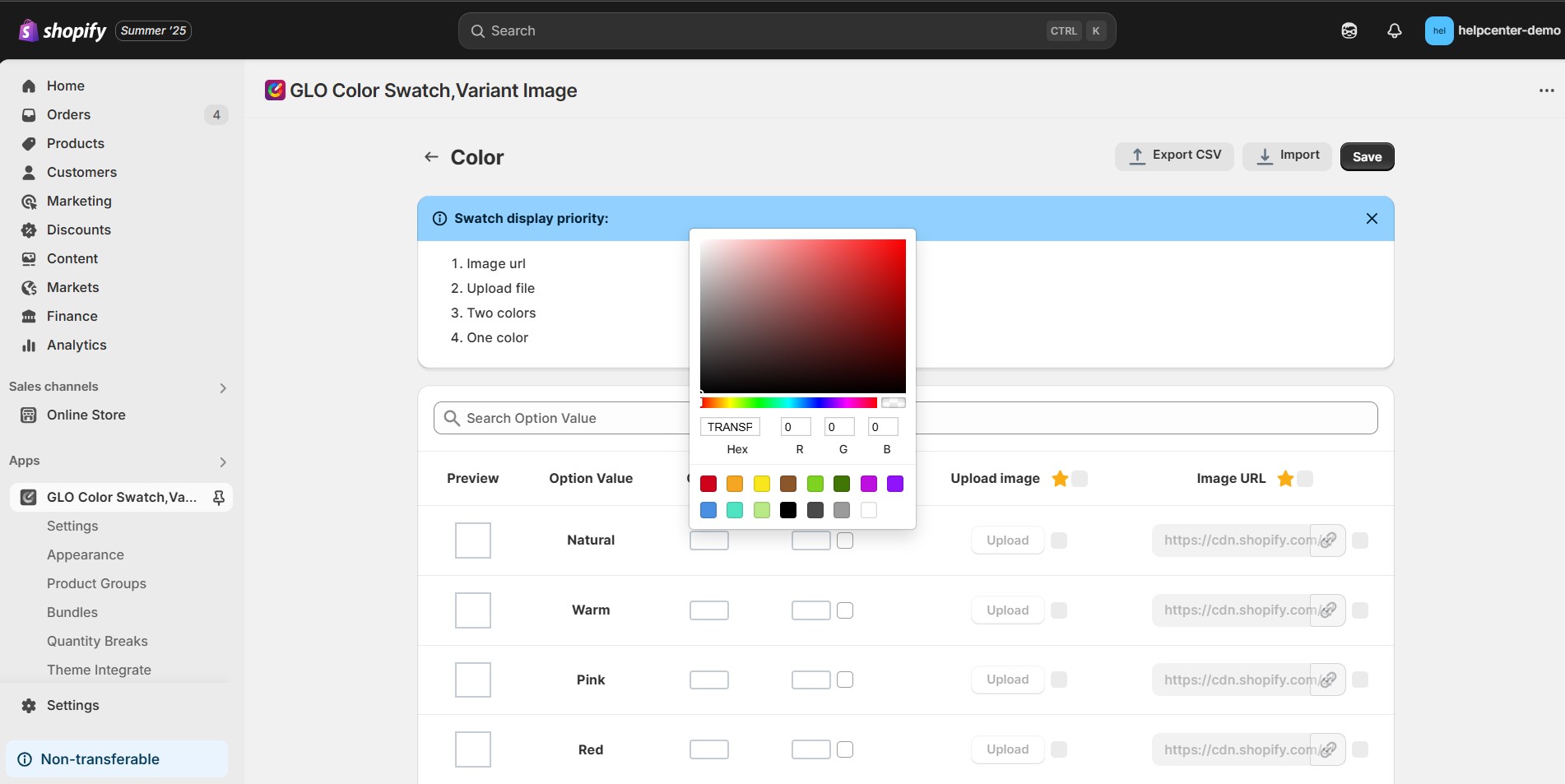Image resolution: width=1565 pixels, height=784 pixels.
Task: Go to Appearance under GLO Color Swatch
Action: coord(86,554)
